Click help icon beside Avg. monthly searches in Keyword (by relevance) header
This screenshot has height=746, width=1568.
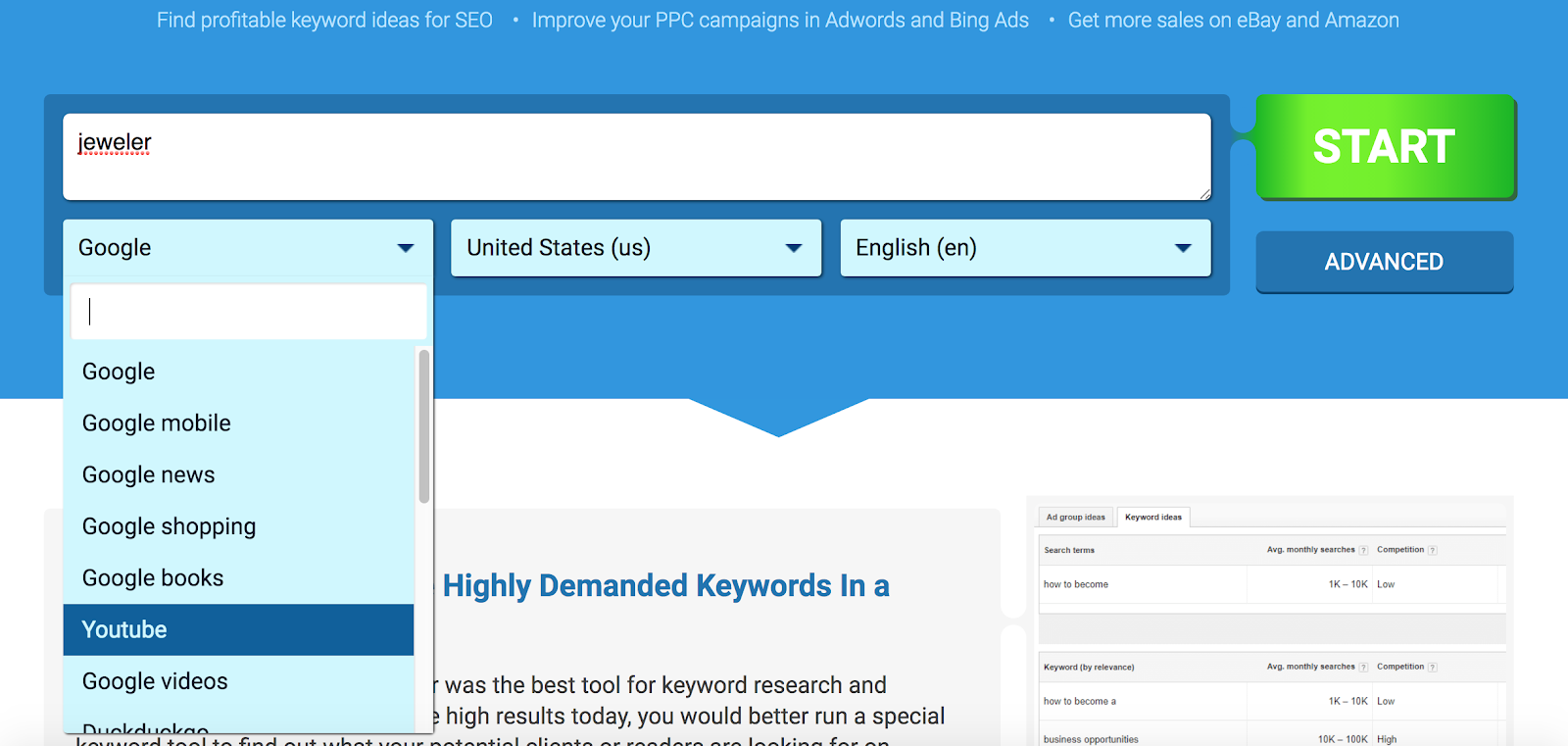(x=1363, y=667)
